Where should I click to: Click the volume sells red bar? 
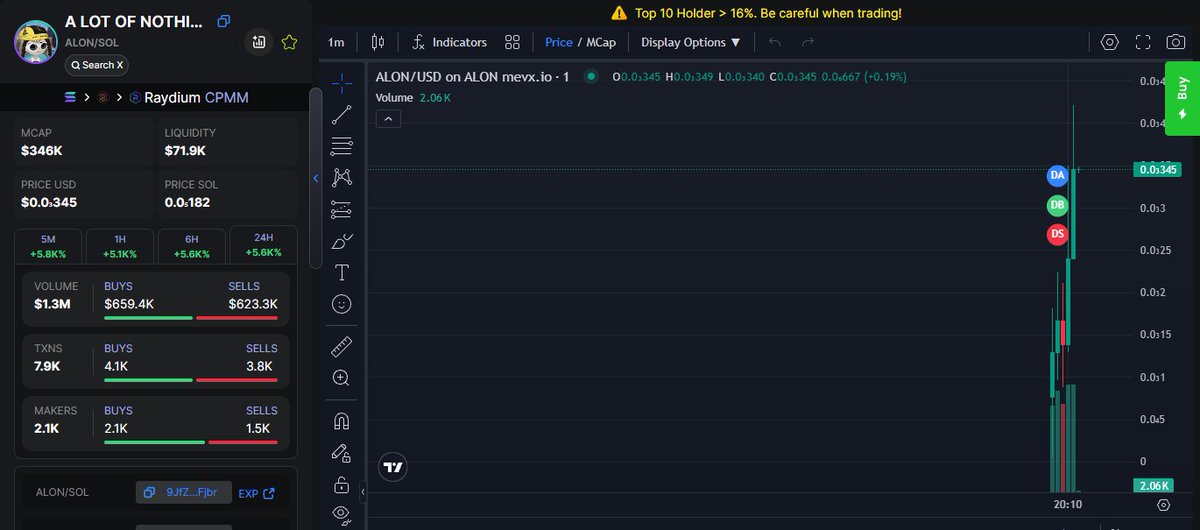click(x=237, y=318)
